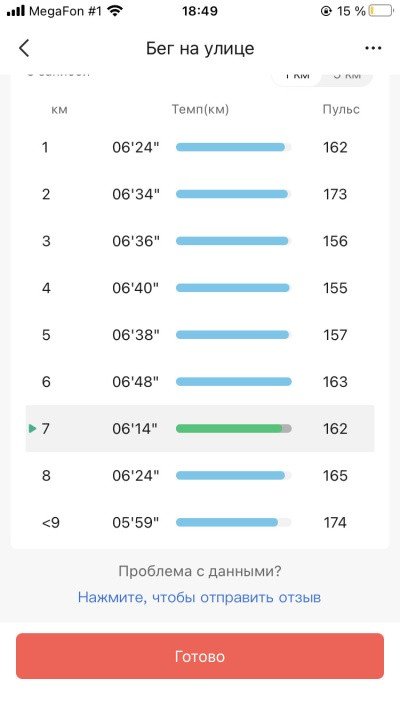Tap the green pace bar for kilometer 7
Image resolution: width=400 pixels, height=711 pixels.
click(x=234, y=429)
